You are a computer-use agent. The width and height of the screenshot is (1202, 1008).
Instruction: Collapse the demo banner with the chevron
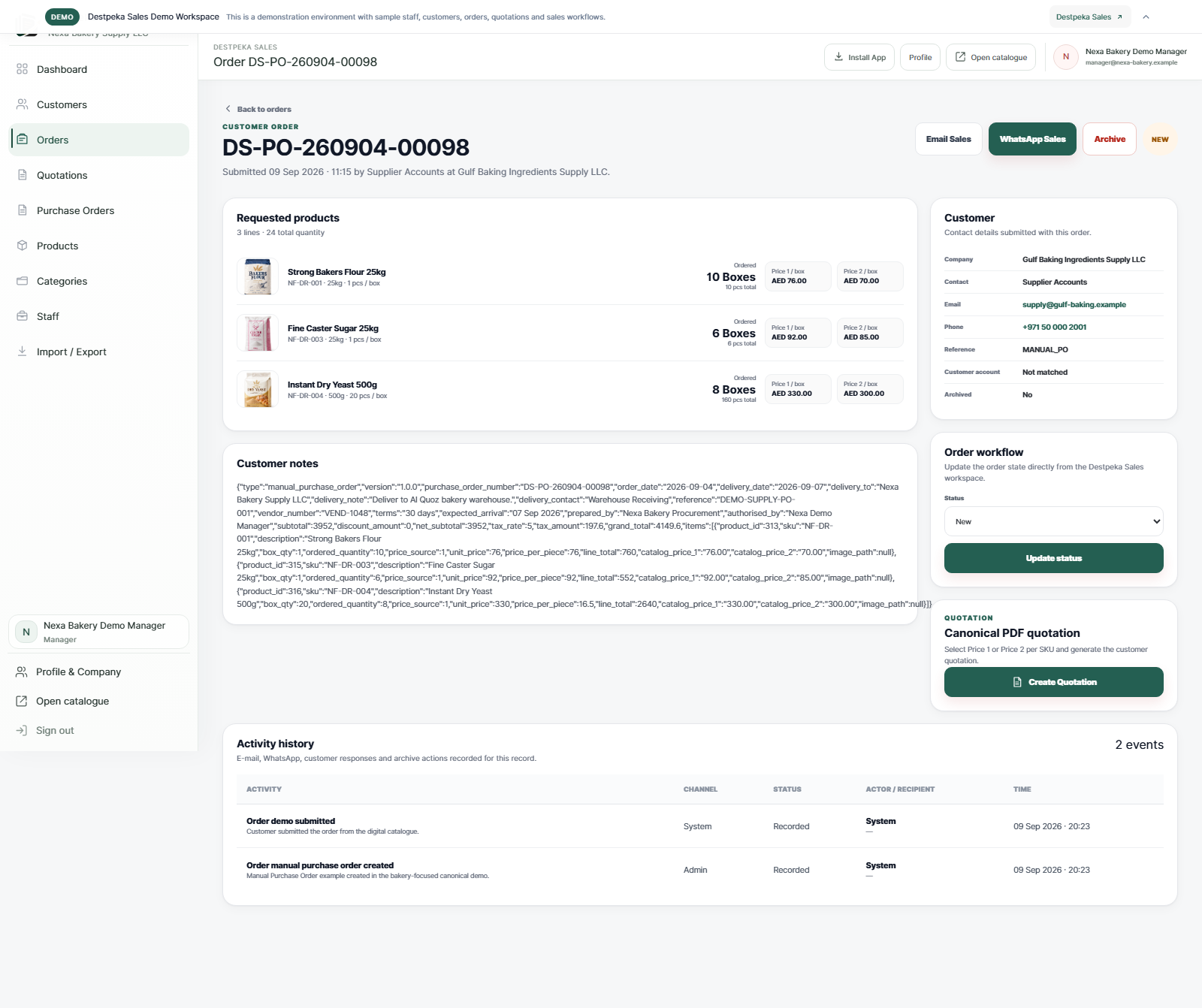(1146, 17)
